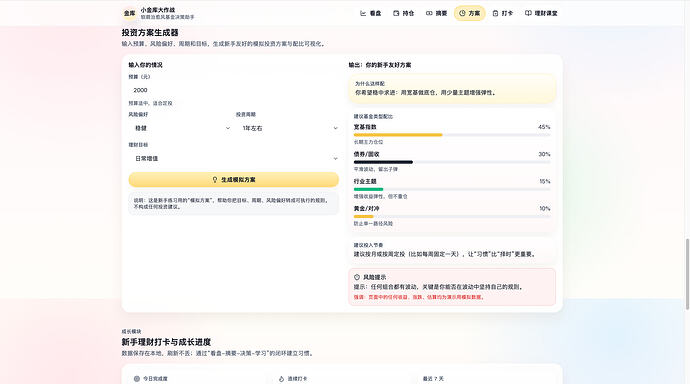The height and width of the screenshot is (384, 690).
Task: Open the 持仓 tab
Action: 404,13
